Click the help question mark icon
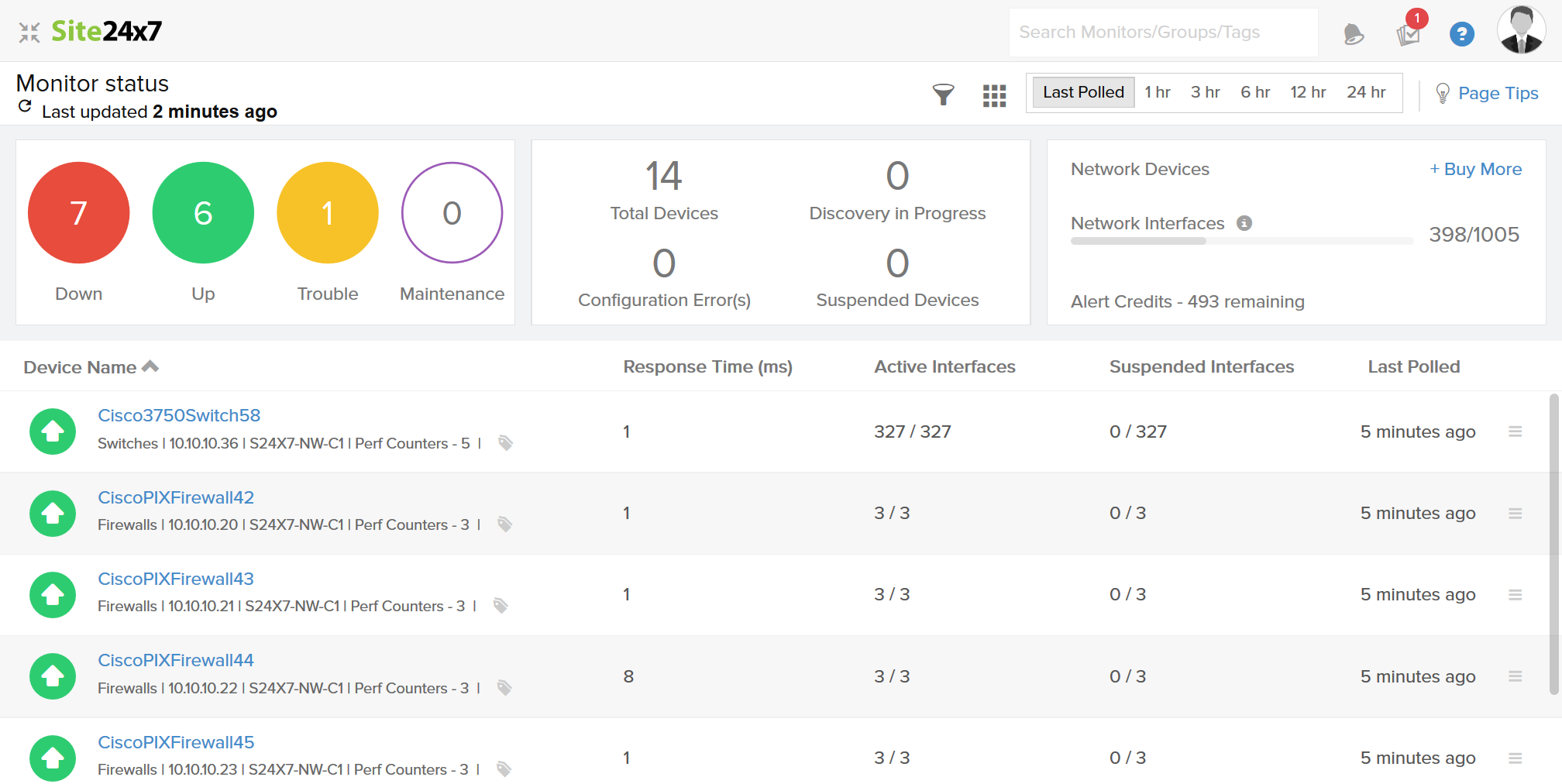The image size is (1562, 784). click(x=1461, y=33)
